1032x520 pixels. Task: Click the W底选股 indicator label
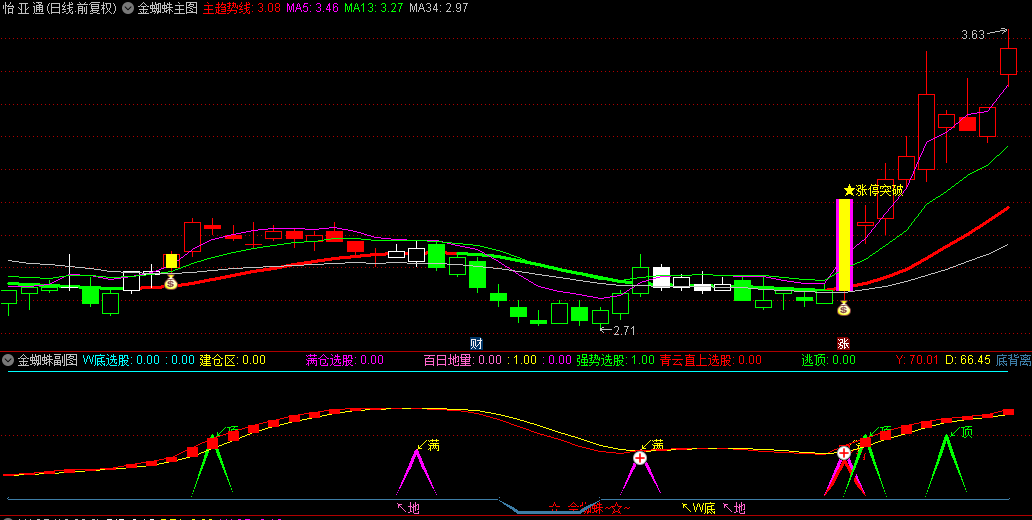106,360
